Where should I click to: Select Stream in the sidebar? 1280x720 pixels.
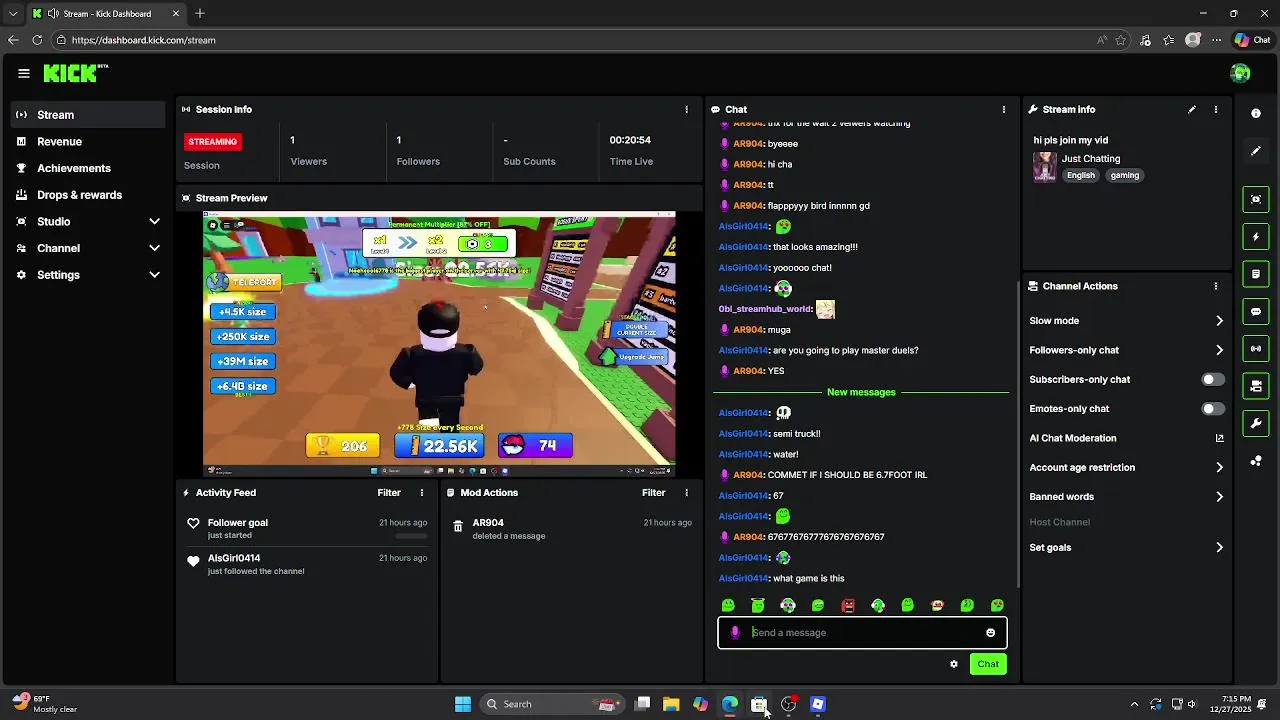pos(88,115)
